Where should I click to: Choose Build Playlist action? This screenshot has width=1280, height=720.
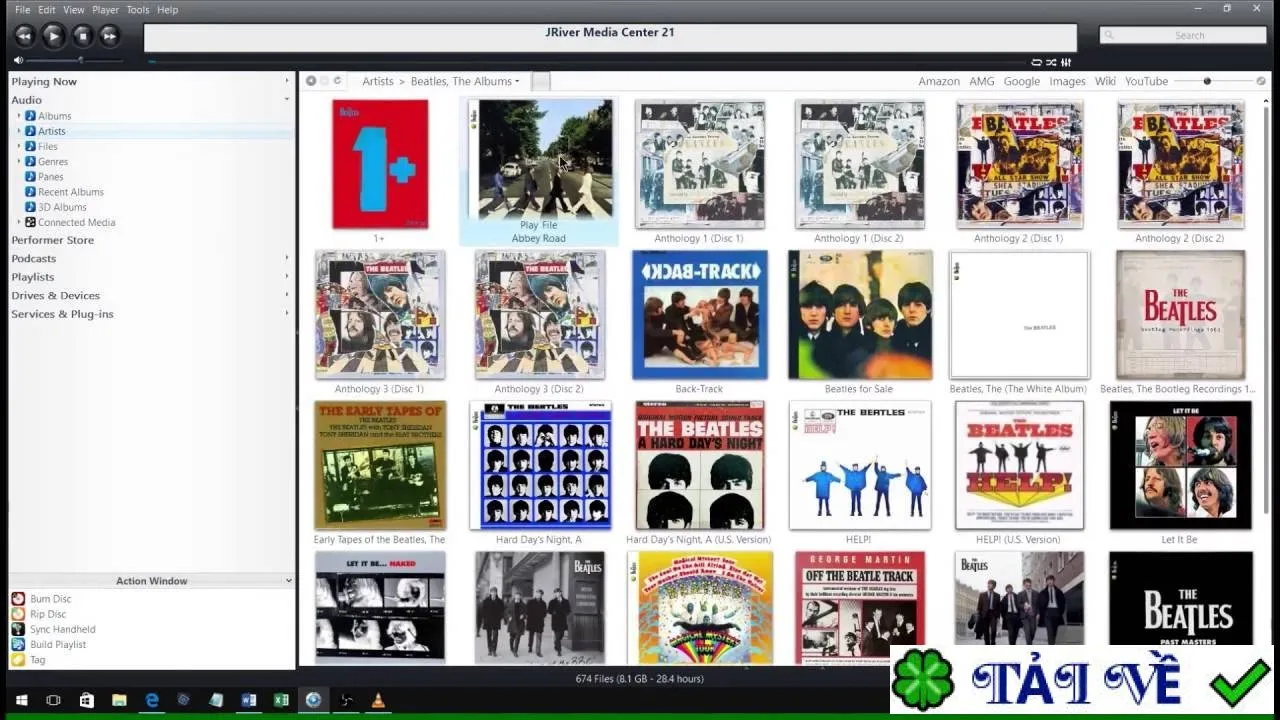(x=58, y=644)
